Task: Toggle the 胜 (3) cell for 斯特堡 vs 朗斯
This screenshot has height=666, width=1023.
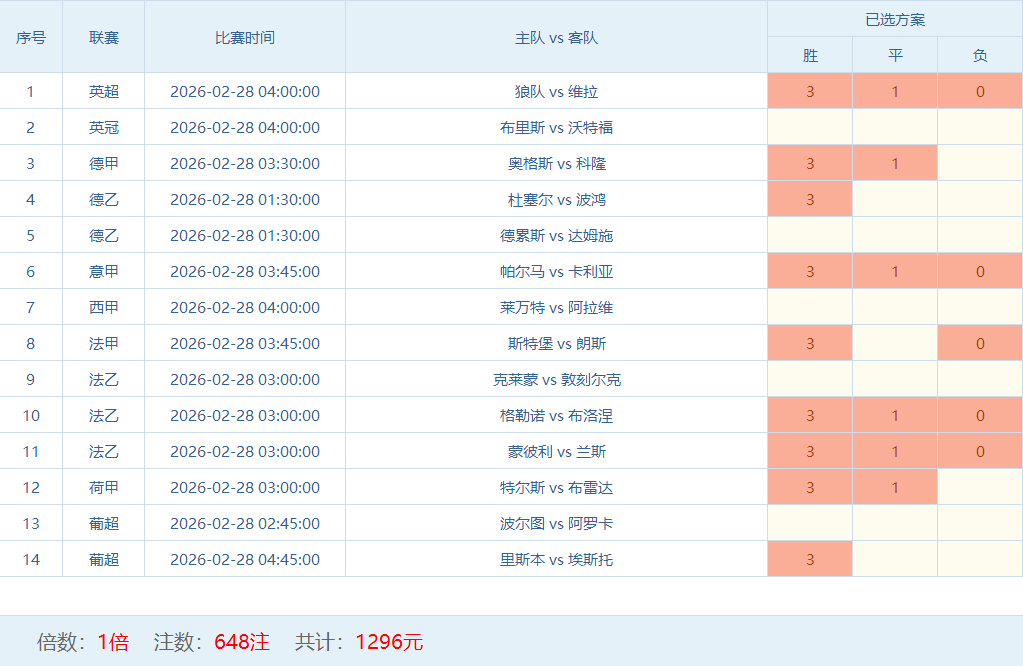Action: pos(810,343)
